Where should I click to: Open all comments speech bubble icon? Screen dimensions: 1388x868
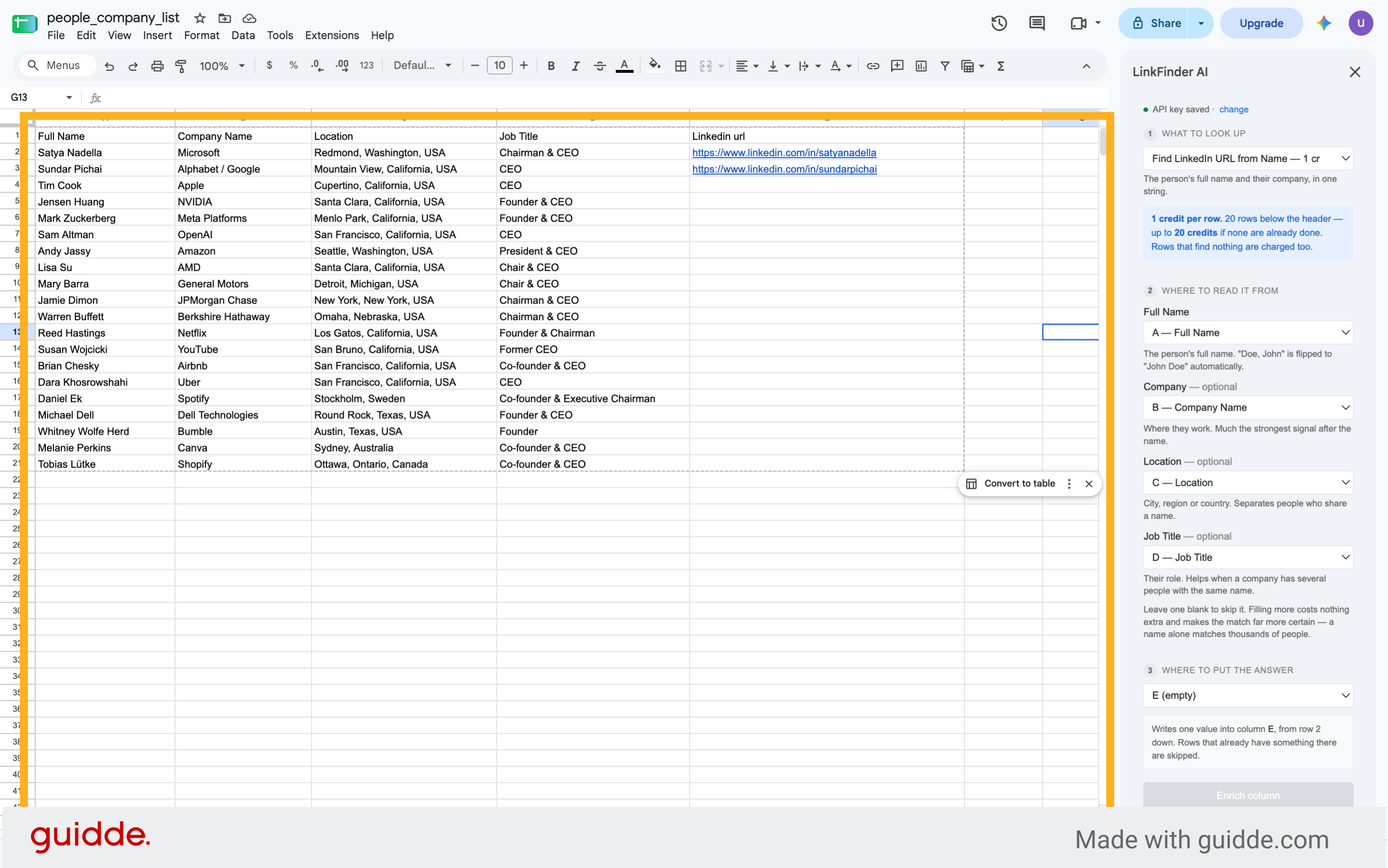point(1037,23)
